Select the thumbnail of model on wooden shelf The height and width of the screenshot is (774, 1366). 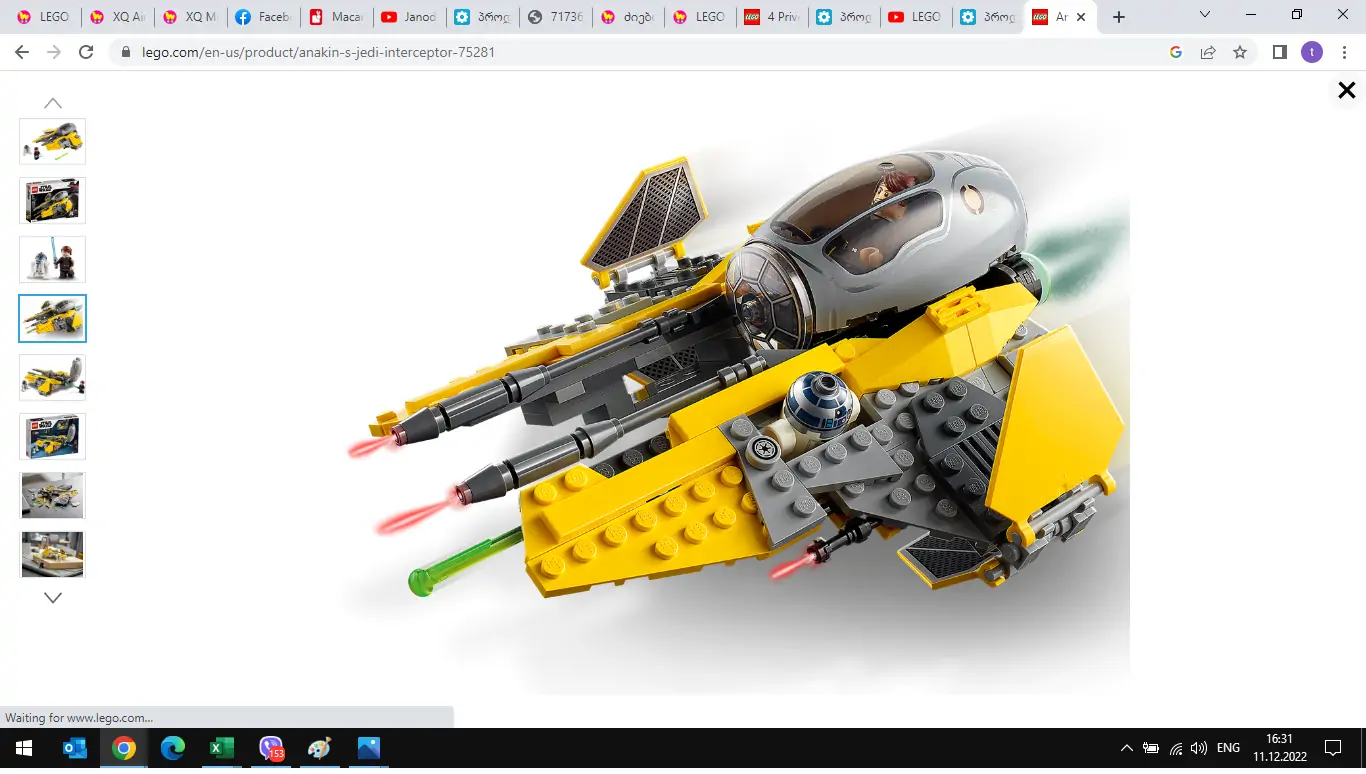pos(53,555)
